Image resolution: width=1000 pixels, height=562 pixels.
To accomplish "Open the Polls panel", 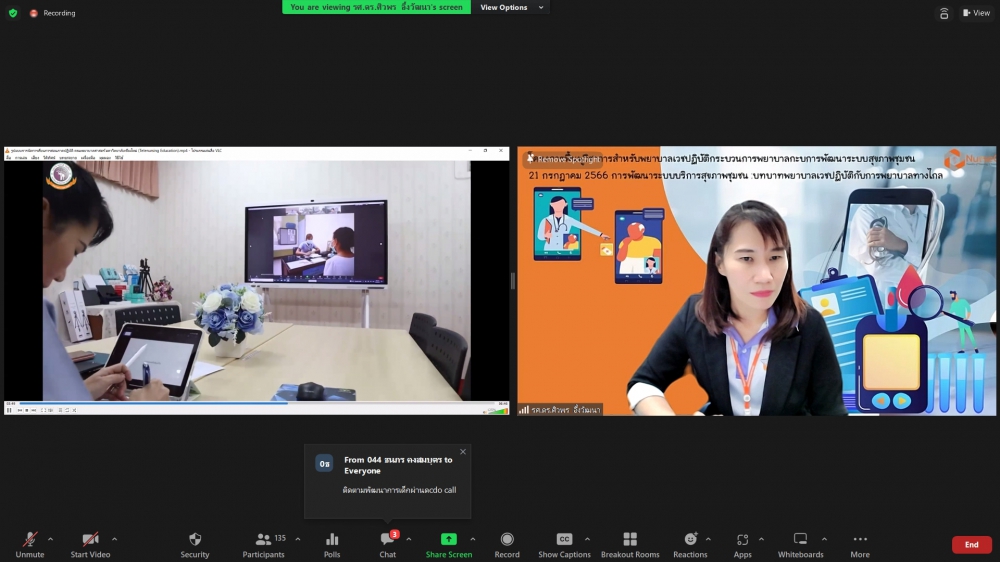I will tap(332, 544).
